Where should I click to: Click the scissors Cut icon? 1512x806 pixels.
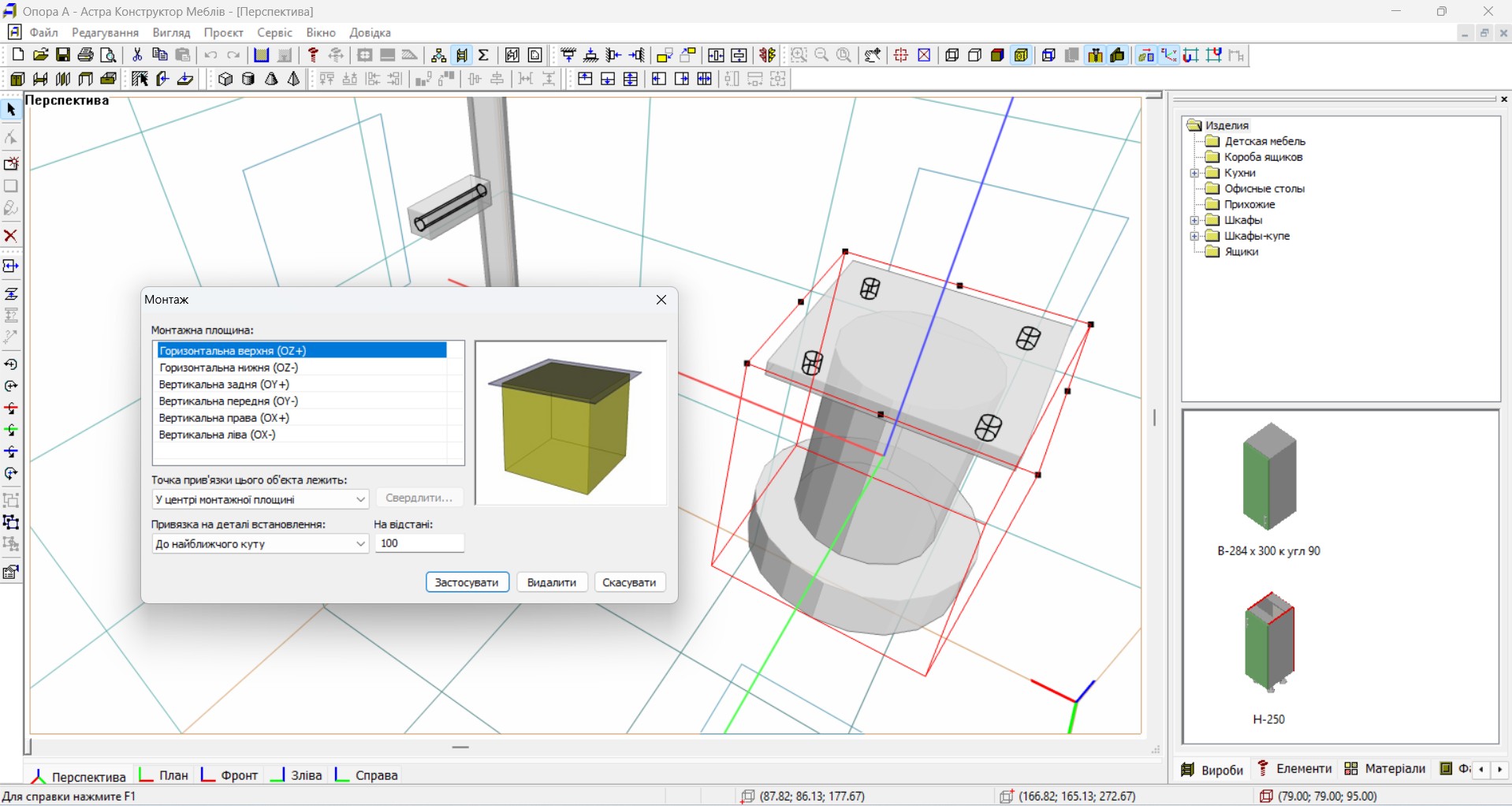[137, 54]
